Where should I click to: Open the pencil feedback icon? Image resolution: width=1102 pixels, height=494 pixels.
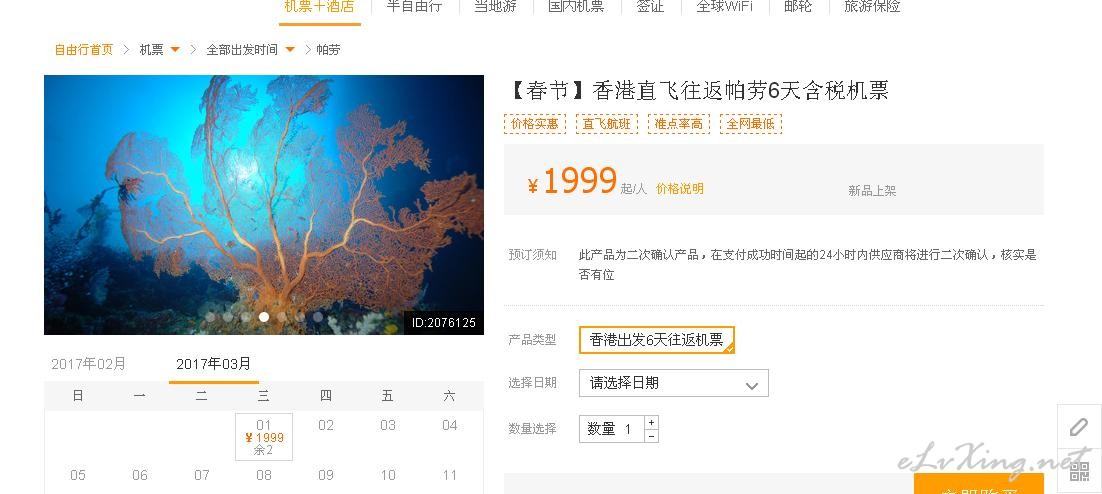(1079, 427)
